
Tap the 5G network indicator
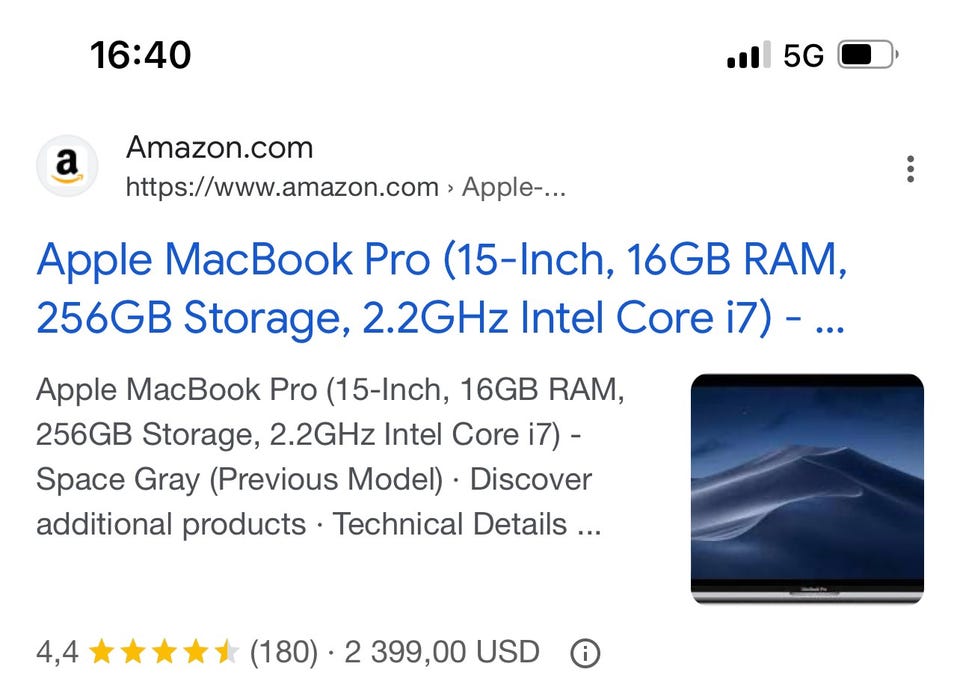coord(803,55)
